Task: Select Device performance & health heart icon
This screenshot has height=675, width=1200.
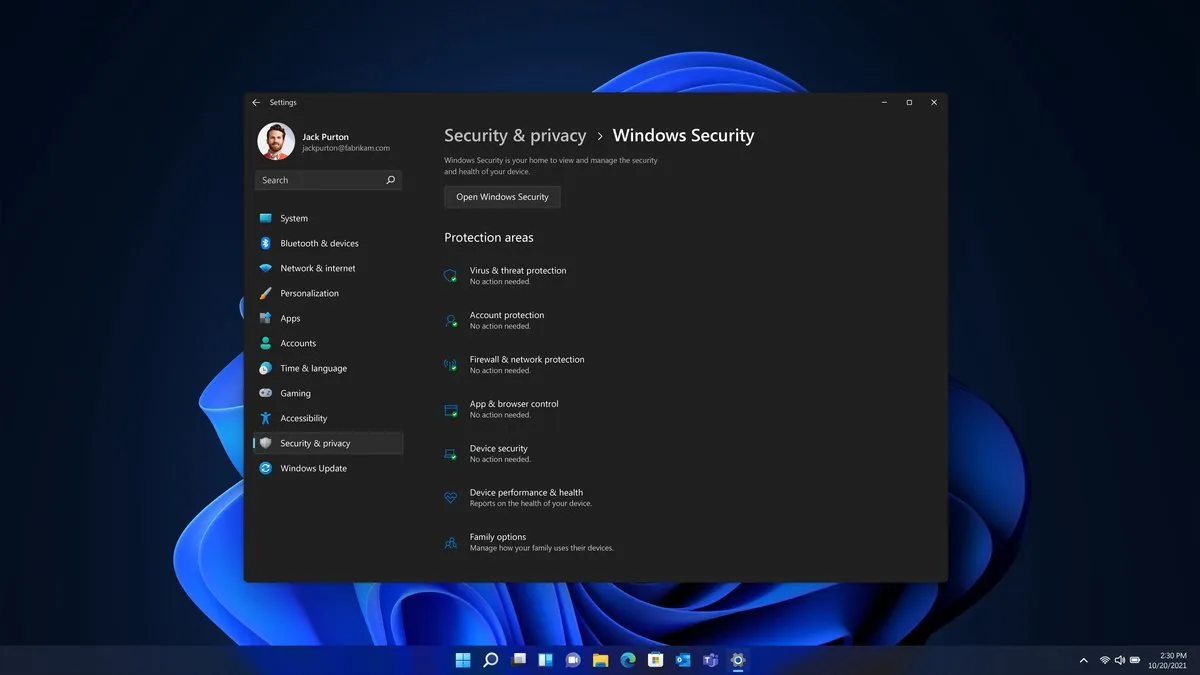Action: click(x=450, y=497)
